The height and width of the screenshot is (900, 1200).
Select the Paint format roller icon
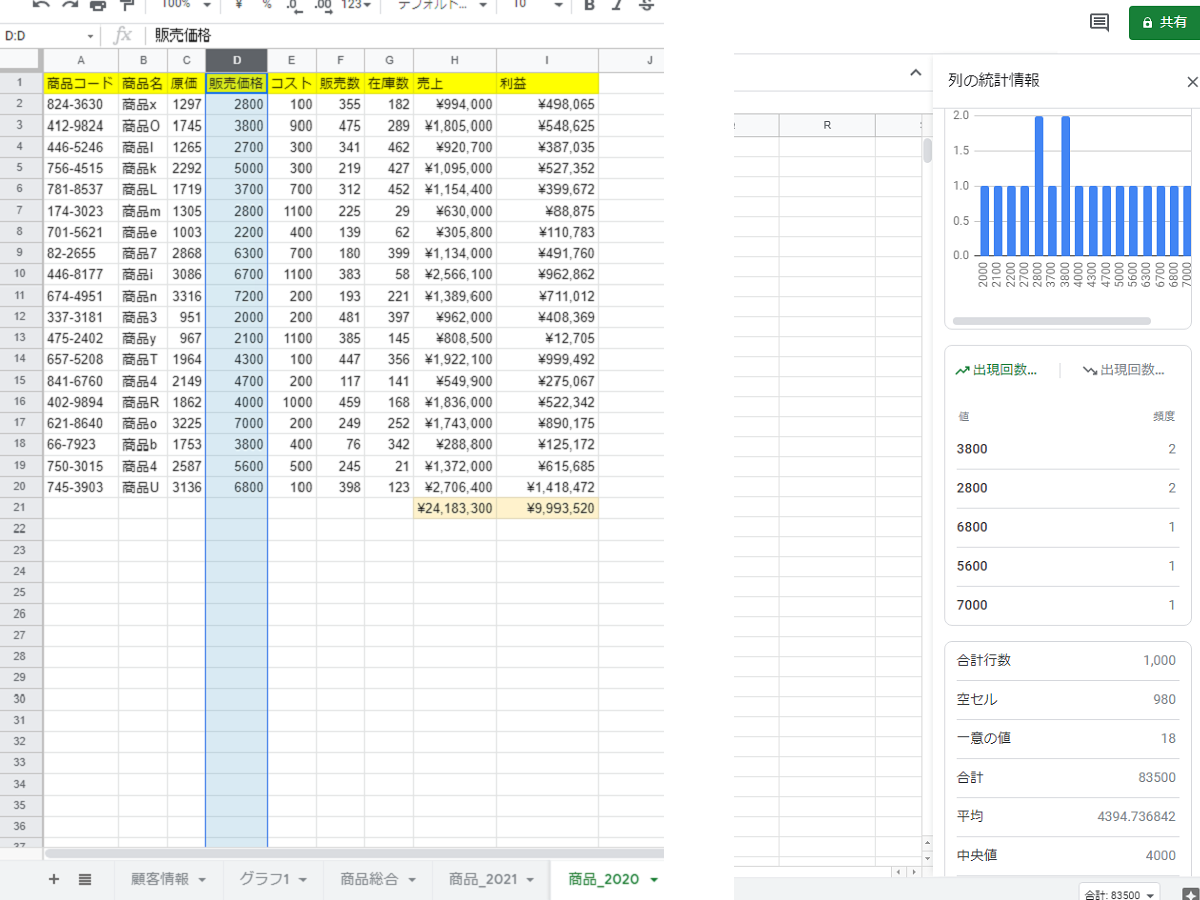tap(126, 5)
